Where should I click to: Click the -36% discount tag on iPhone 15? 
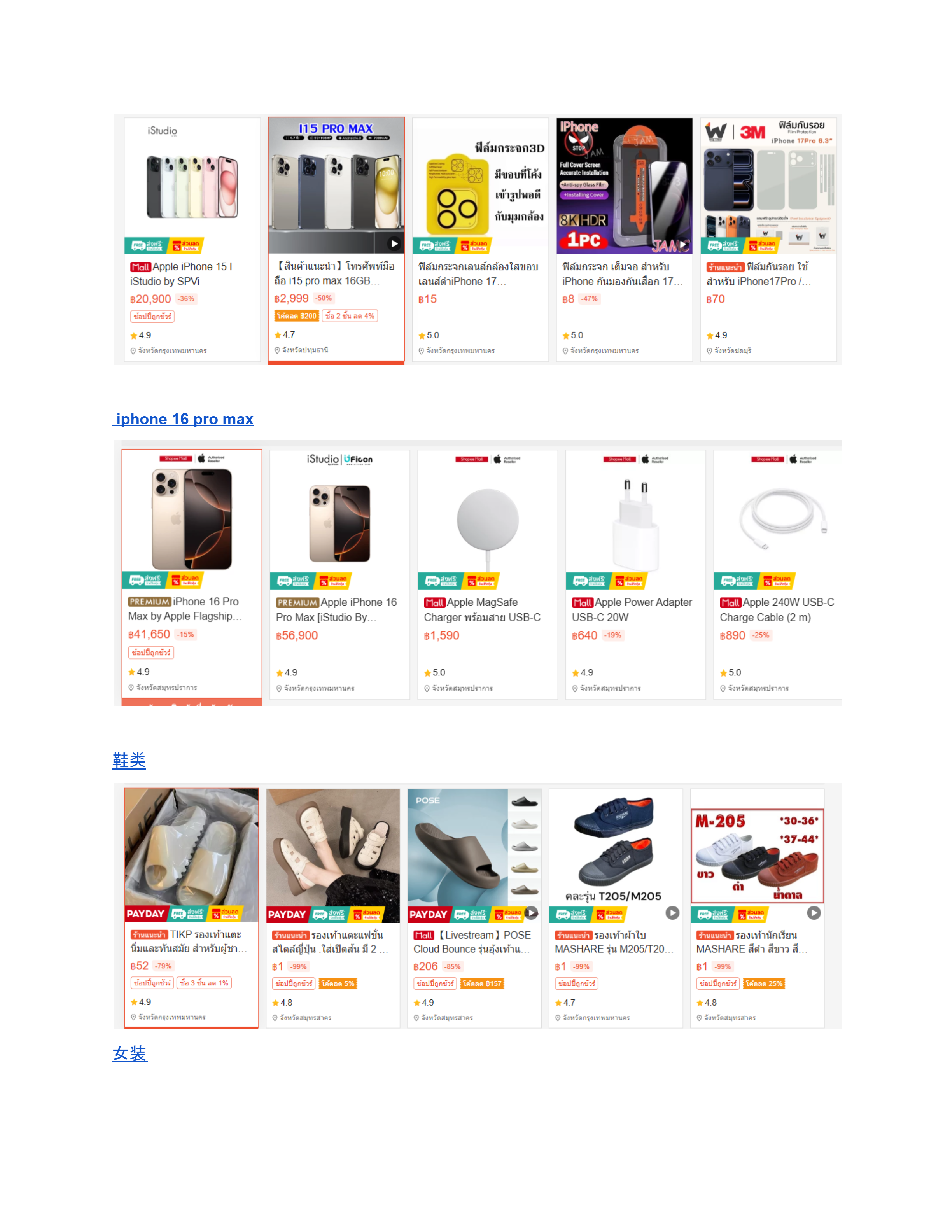click(187, 299)
